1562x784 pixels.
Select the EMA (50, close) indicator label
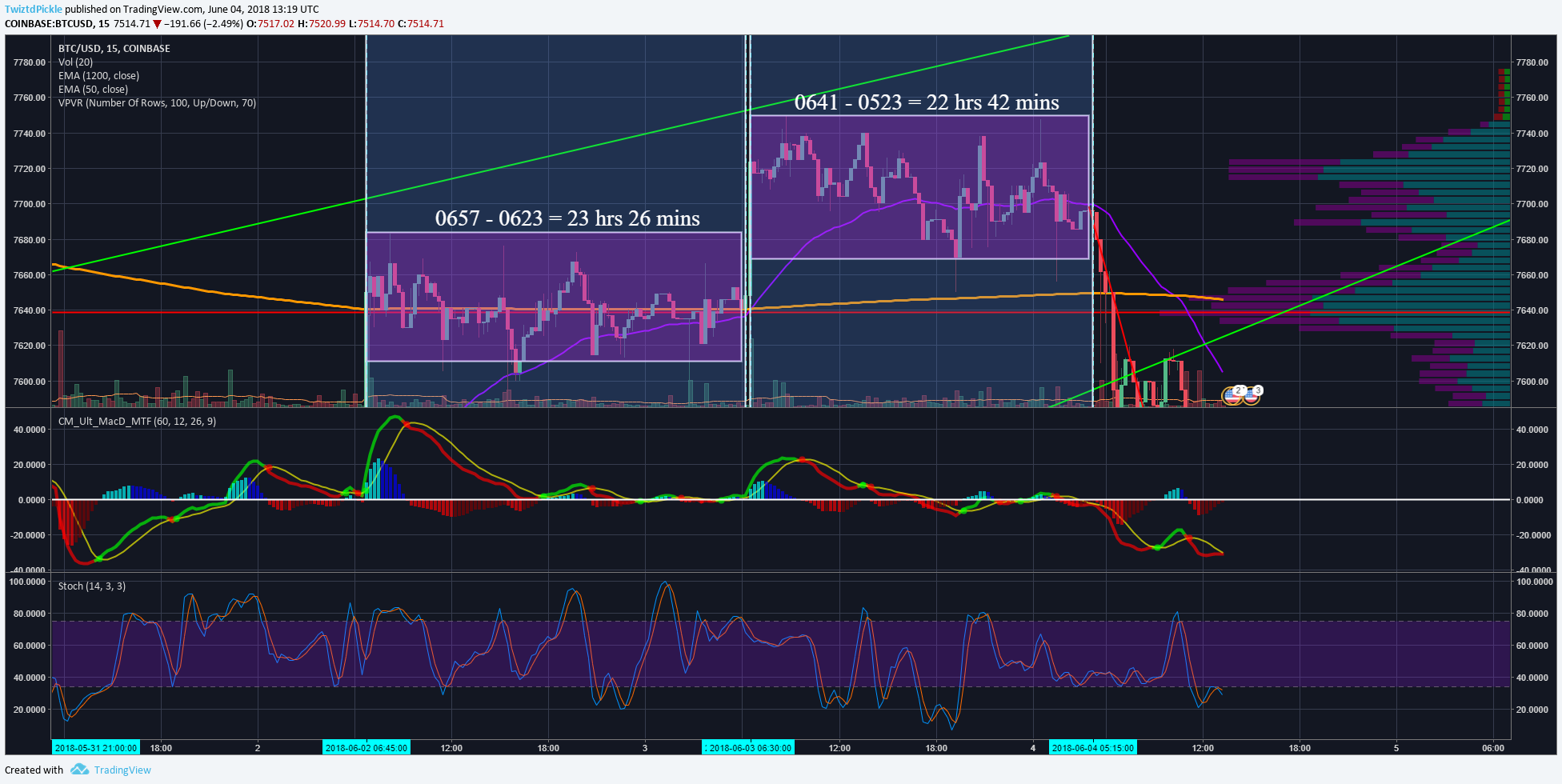[x=93, y=89]
